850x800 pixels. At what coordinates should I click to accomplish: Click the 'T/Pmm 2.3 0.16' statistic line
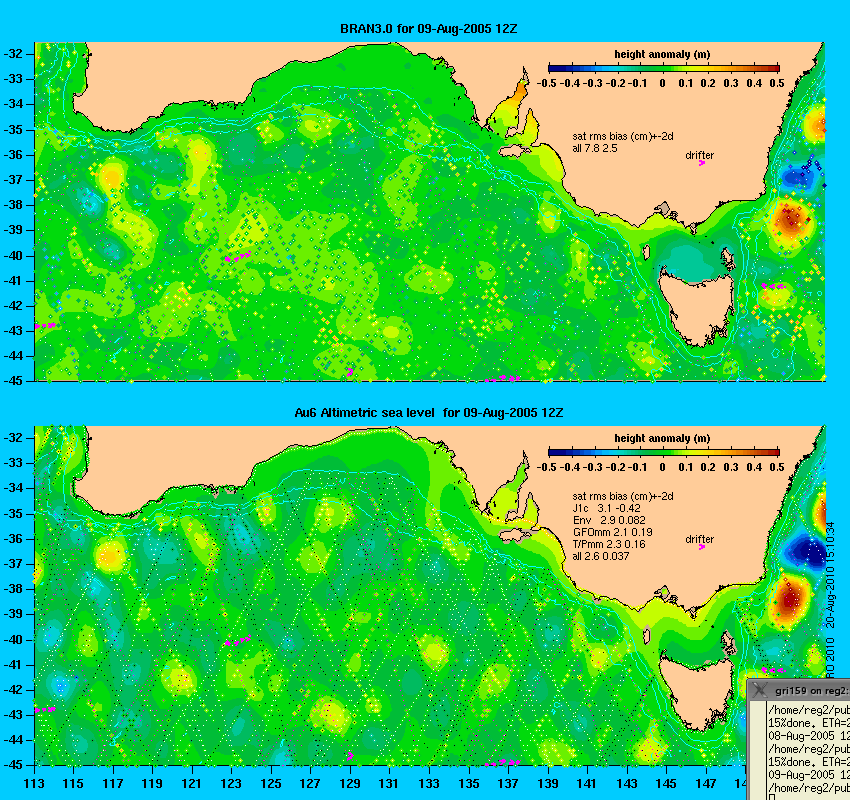tap(610, 544)
